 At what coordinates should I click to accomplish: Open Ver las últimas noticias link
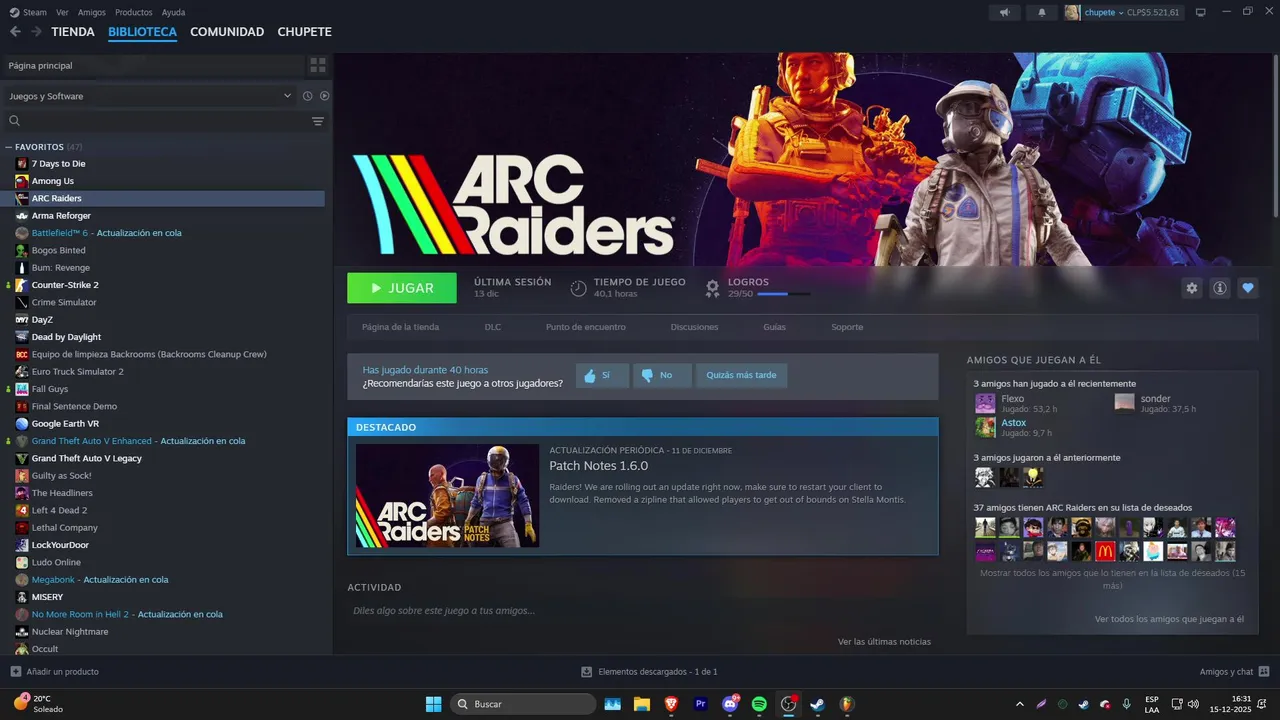pyautogui.click(x=884, y=642)
